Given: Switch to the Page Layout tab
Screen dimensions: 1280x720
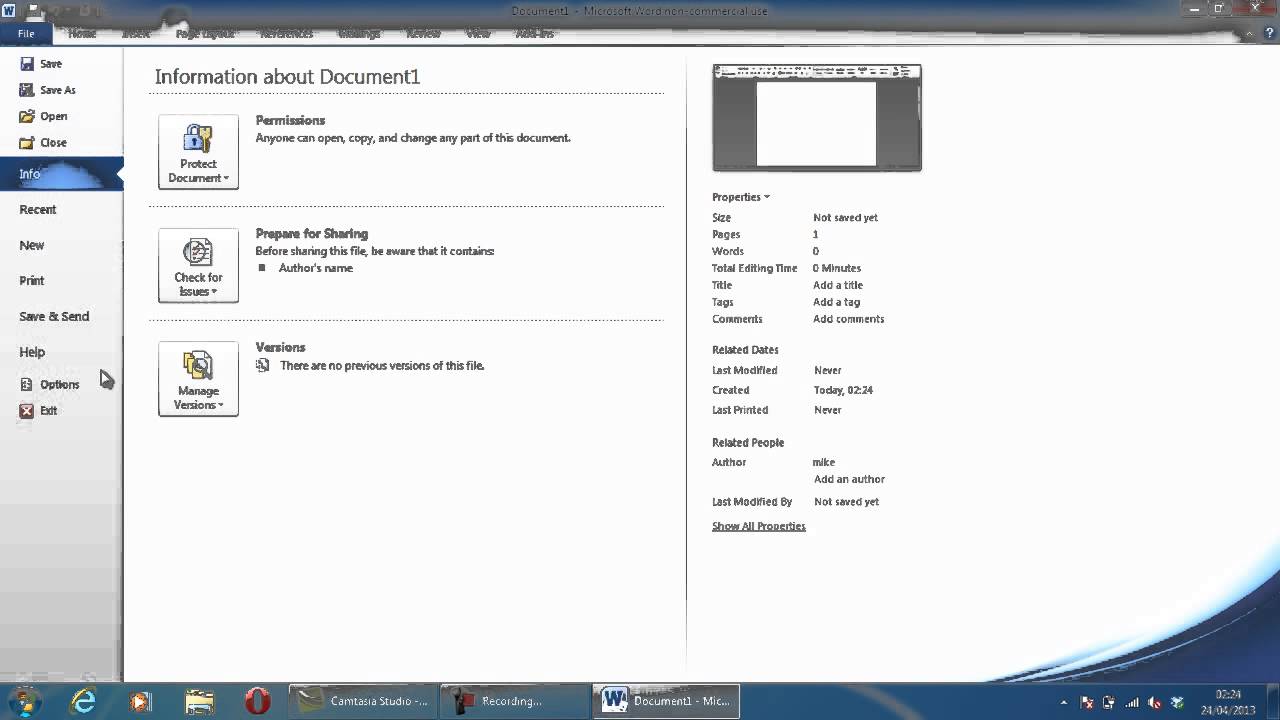Looking at the screenshot, I should click(x=205, y=33).
